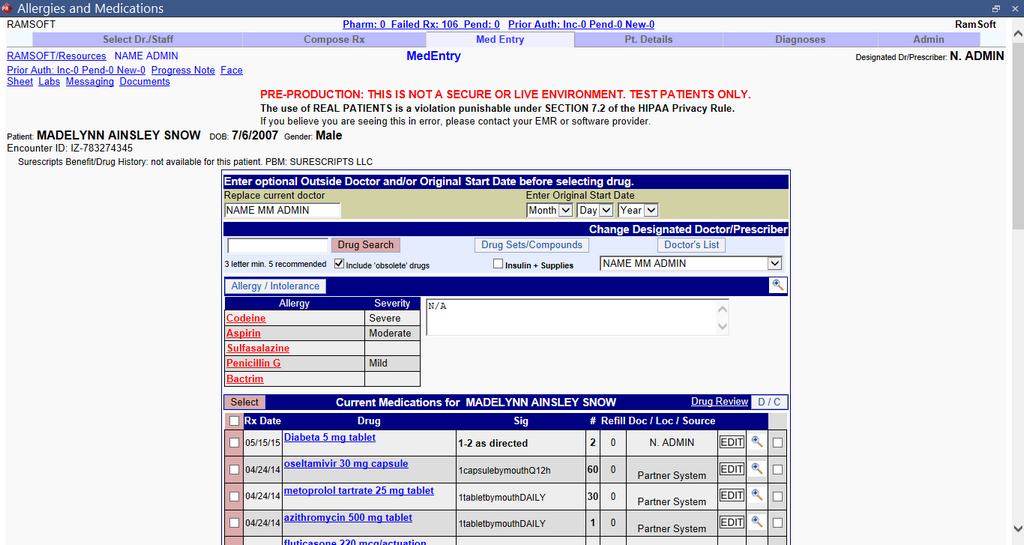Check the select-all medications header checkbox

tap(233, 421)
